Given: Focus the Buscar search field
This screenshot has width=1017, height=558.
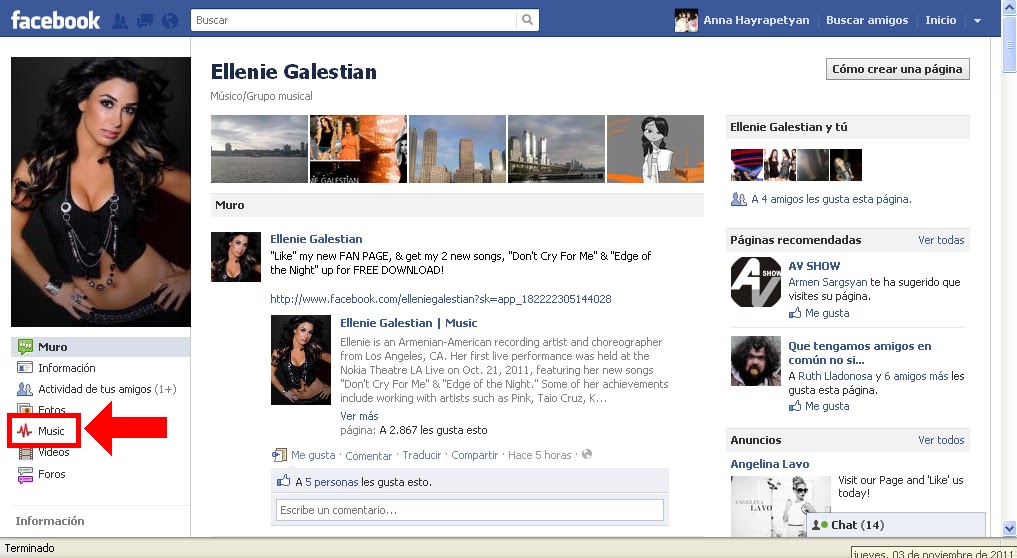Looking at the screenshot, I should tap(353, 20).
